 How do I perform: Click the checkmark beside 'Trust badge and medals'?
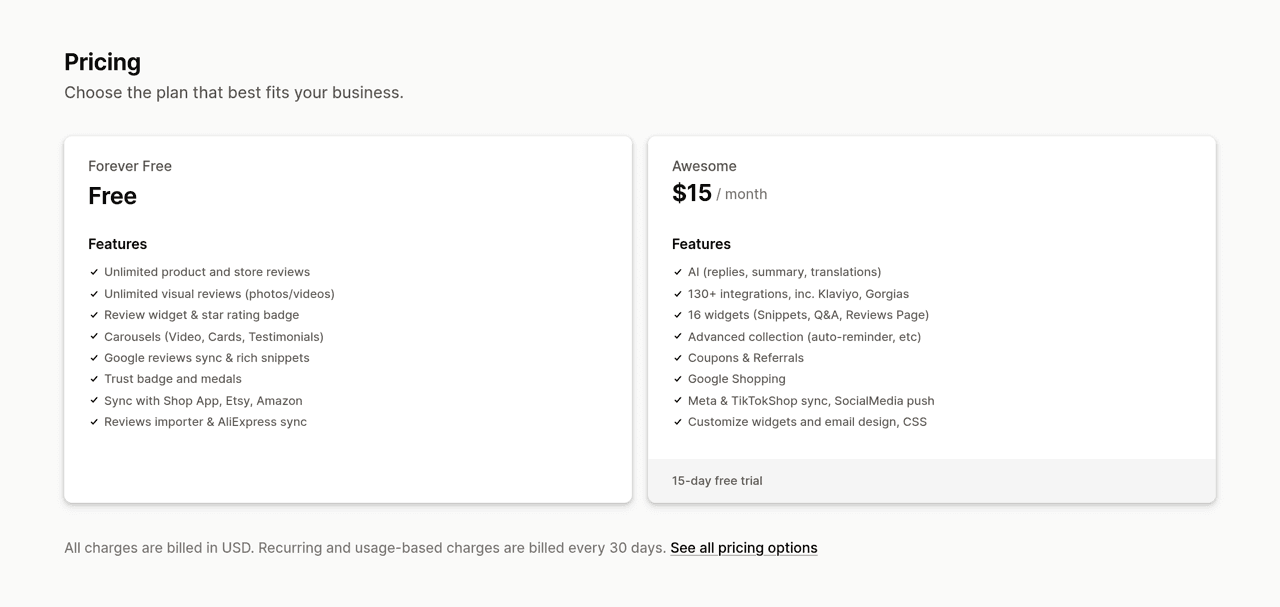[94, 379]
